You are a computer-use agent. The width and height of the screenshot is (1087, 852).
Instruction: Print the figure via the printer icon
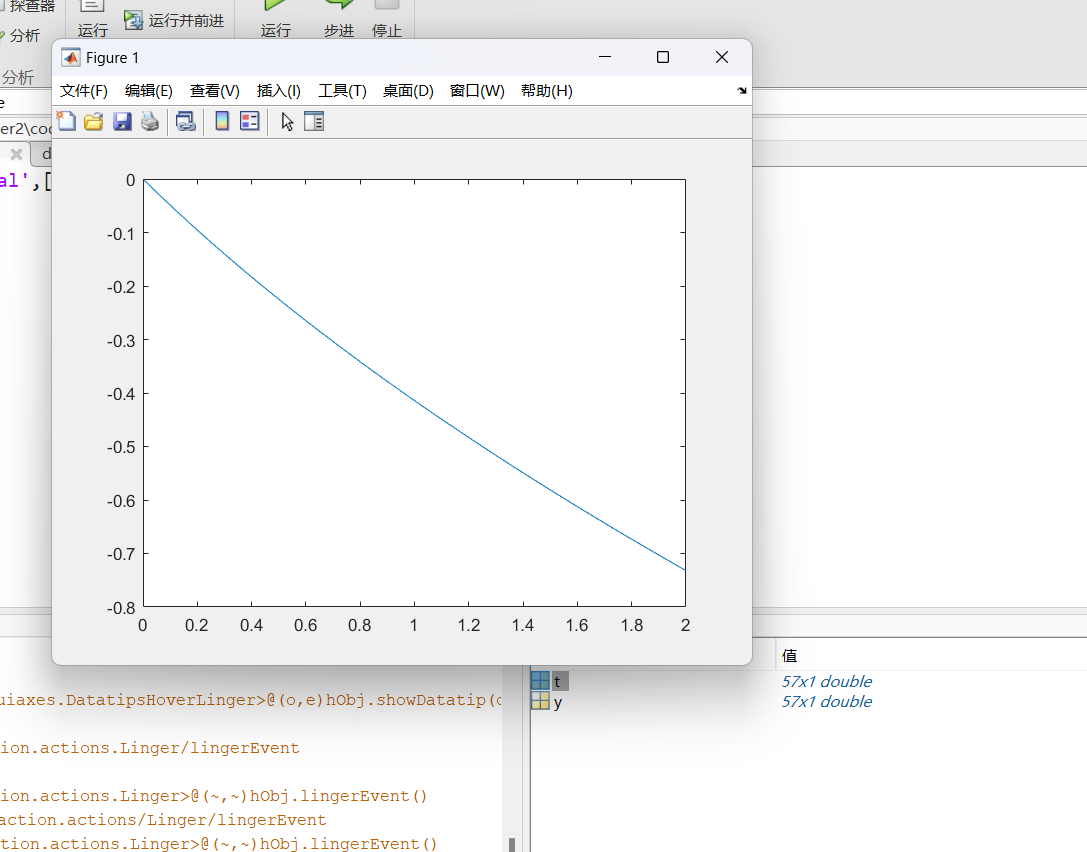coord(150,122)
